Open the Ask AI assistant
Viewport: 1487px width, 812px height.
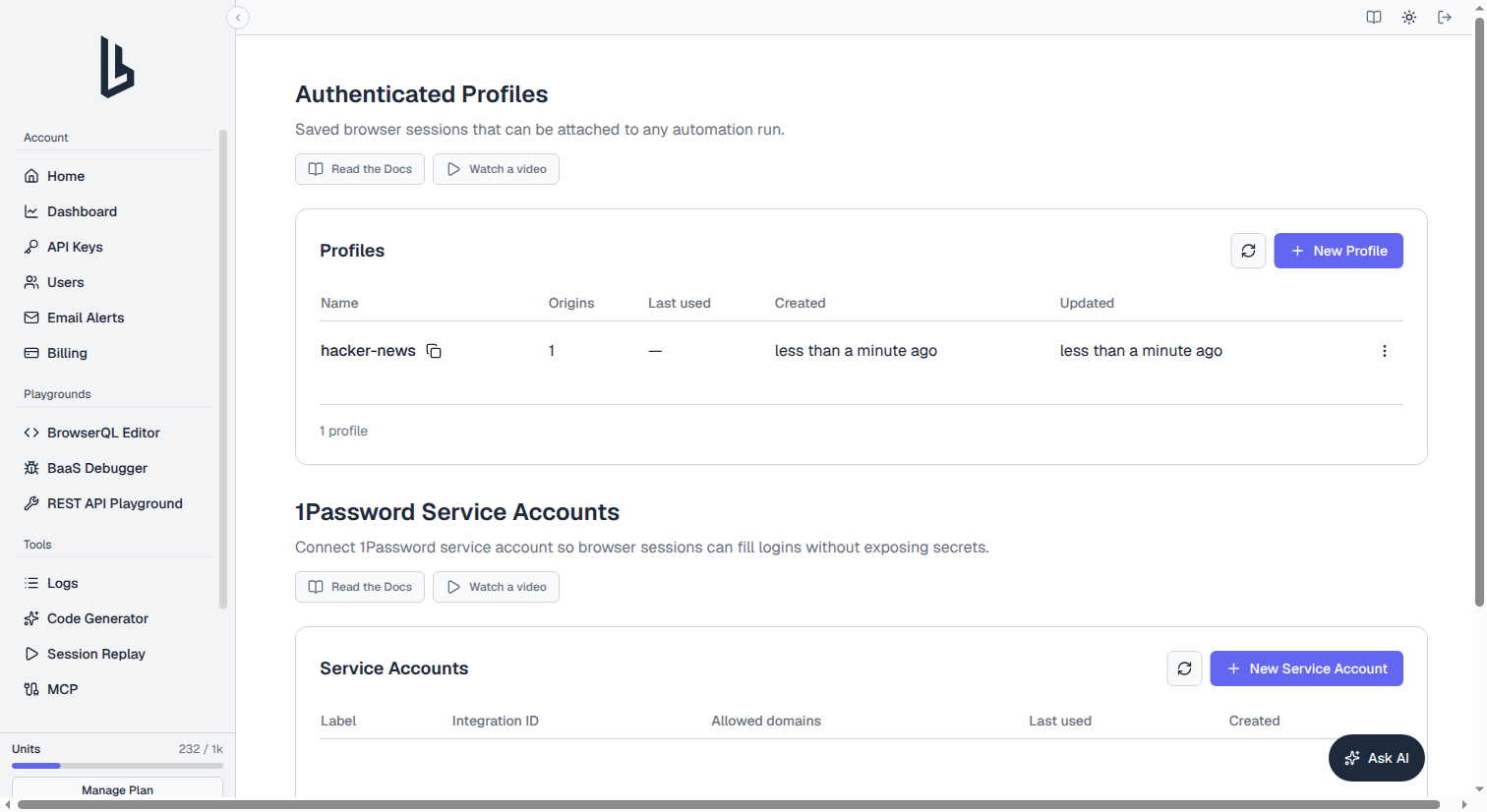[1377, 758]
